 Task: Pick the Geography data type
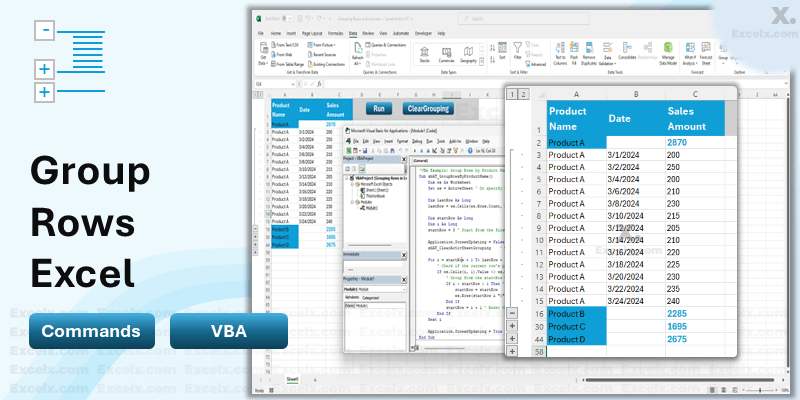coord(468,55)
